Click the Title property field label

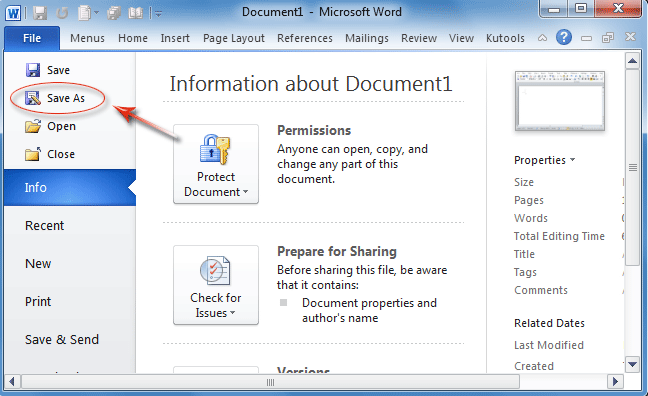tap(524, 254)
